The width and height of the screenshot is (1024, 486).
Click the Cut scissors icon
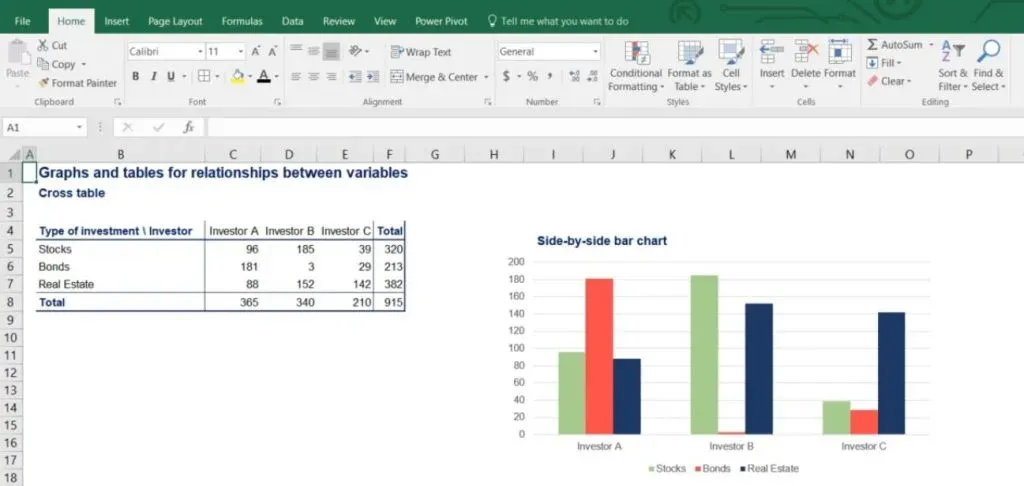coord(44,45)
